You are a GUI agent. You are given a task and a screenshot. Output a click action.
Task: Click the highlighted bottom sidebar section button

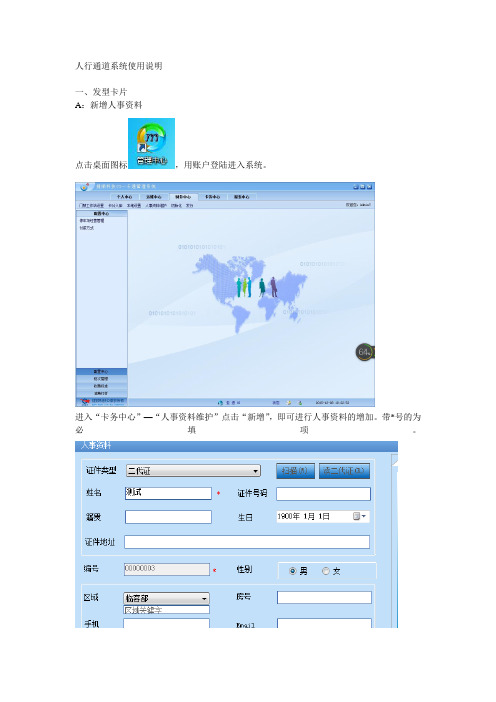pyautogui.click(x=101, y=372)
